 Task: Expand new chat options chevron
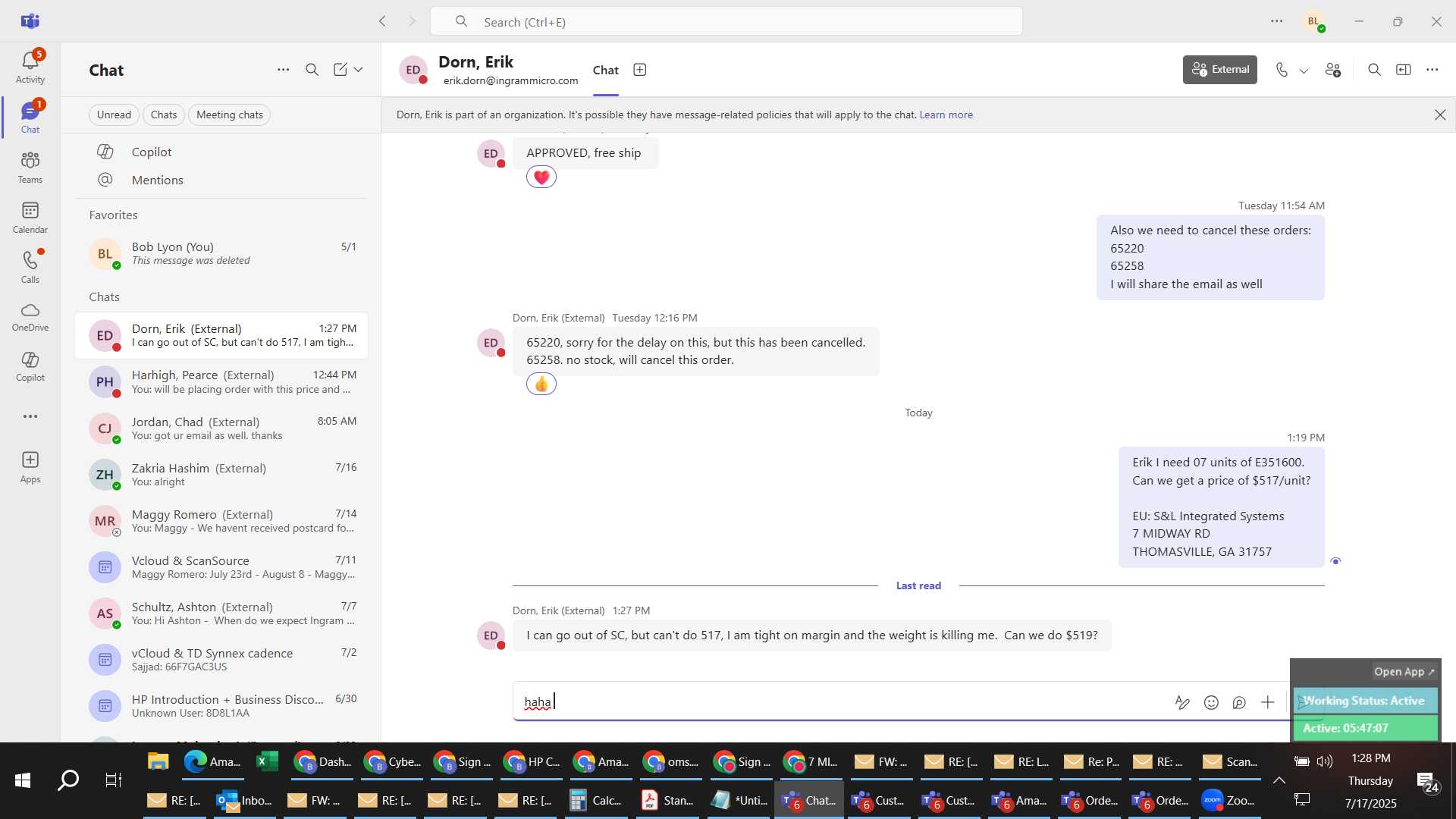(x=359, y=70)
